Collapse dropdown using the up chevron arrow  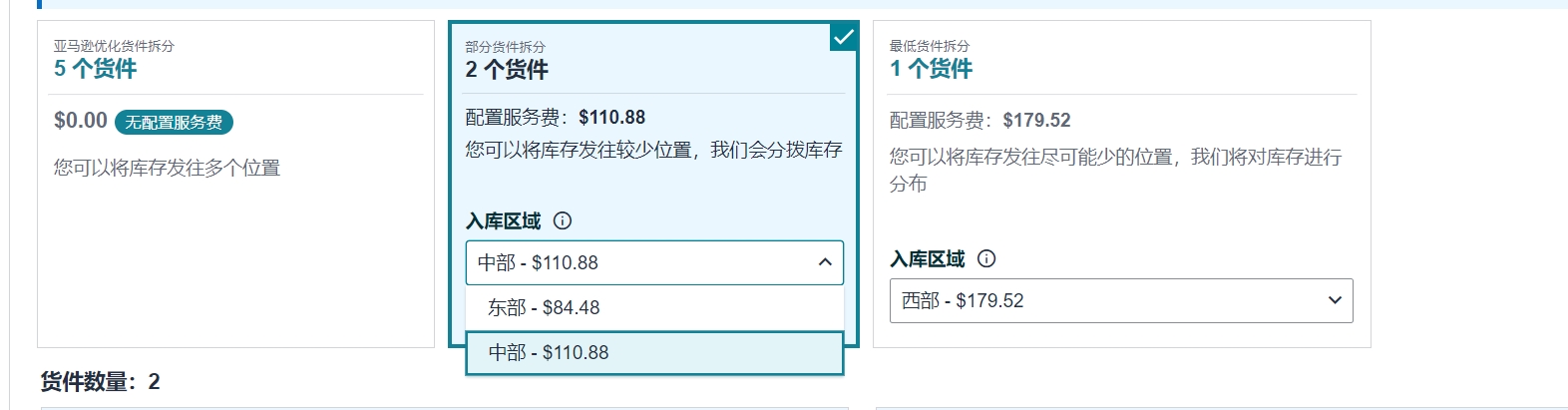tap(825, 262)
